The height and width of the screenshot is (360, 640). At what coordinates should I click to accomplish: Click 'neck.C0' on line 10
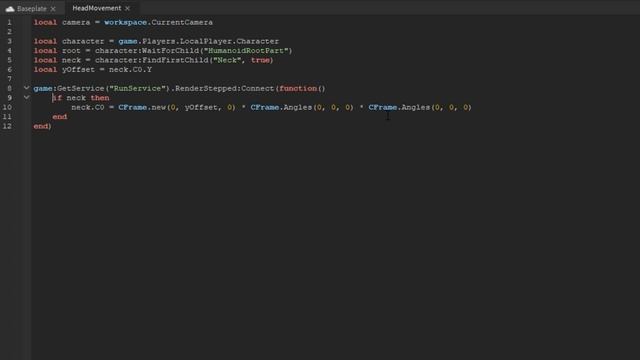click(x=88, y=107)
